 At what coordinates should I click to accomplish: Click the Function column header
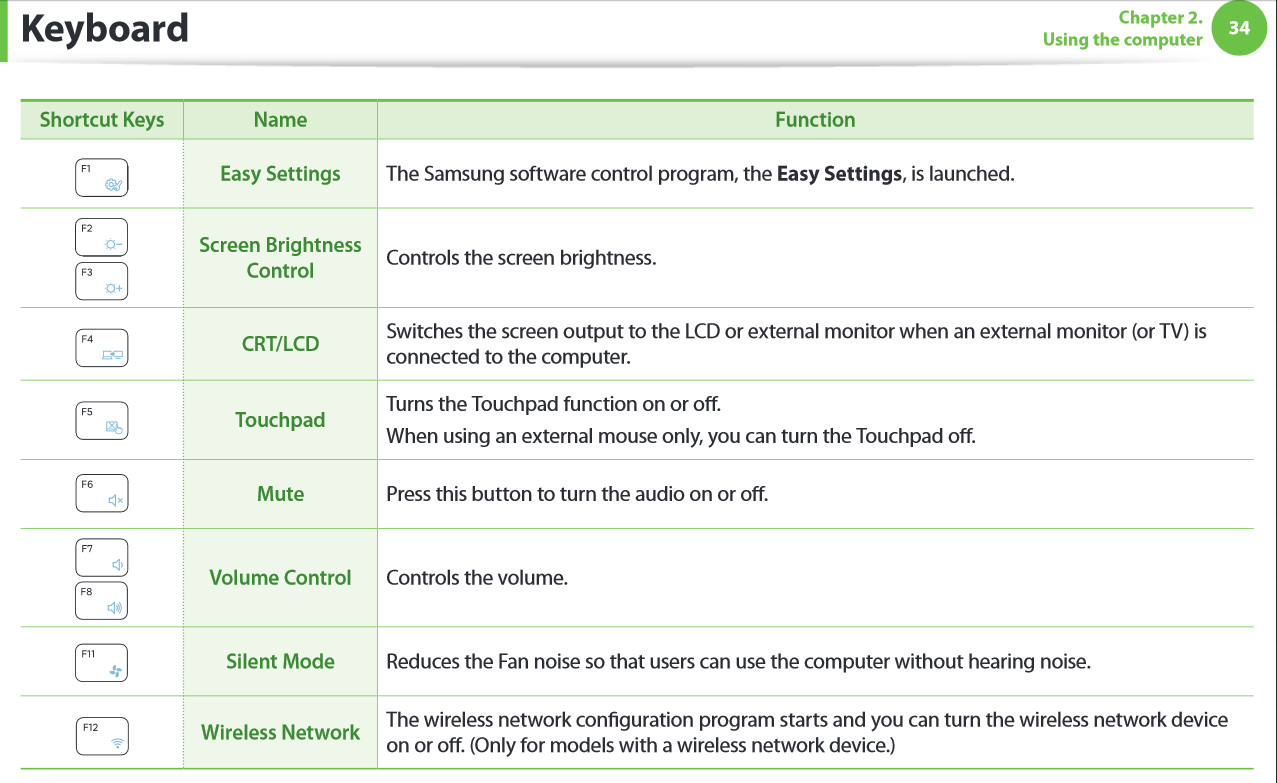[815, 120]
